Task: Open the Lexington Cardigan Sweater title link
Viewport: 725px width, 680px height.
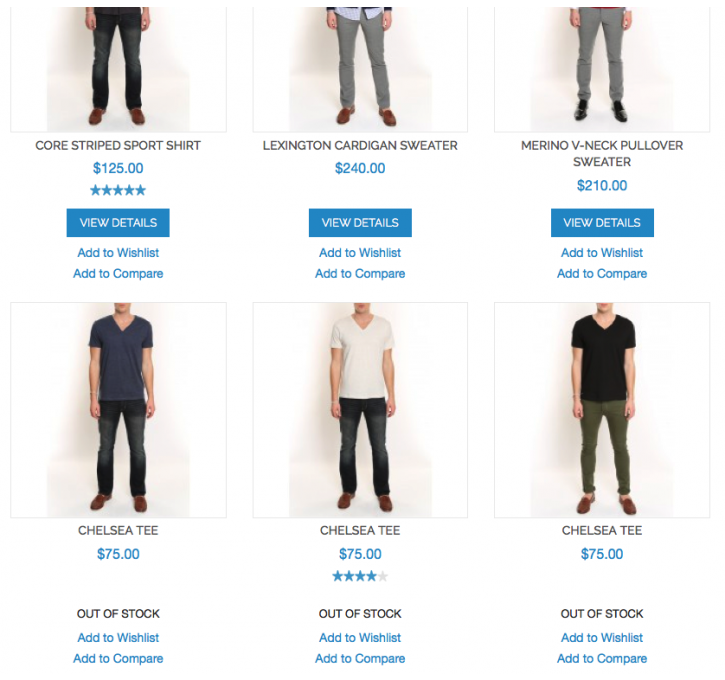Action: tap(360, 146)
